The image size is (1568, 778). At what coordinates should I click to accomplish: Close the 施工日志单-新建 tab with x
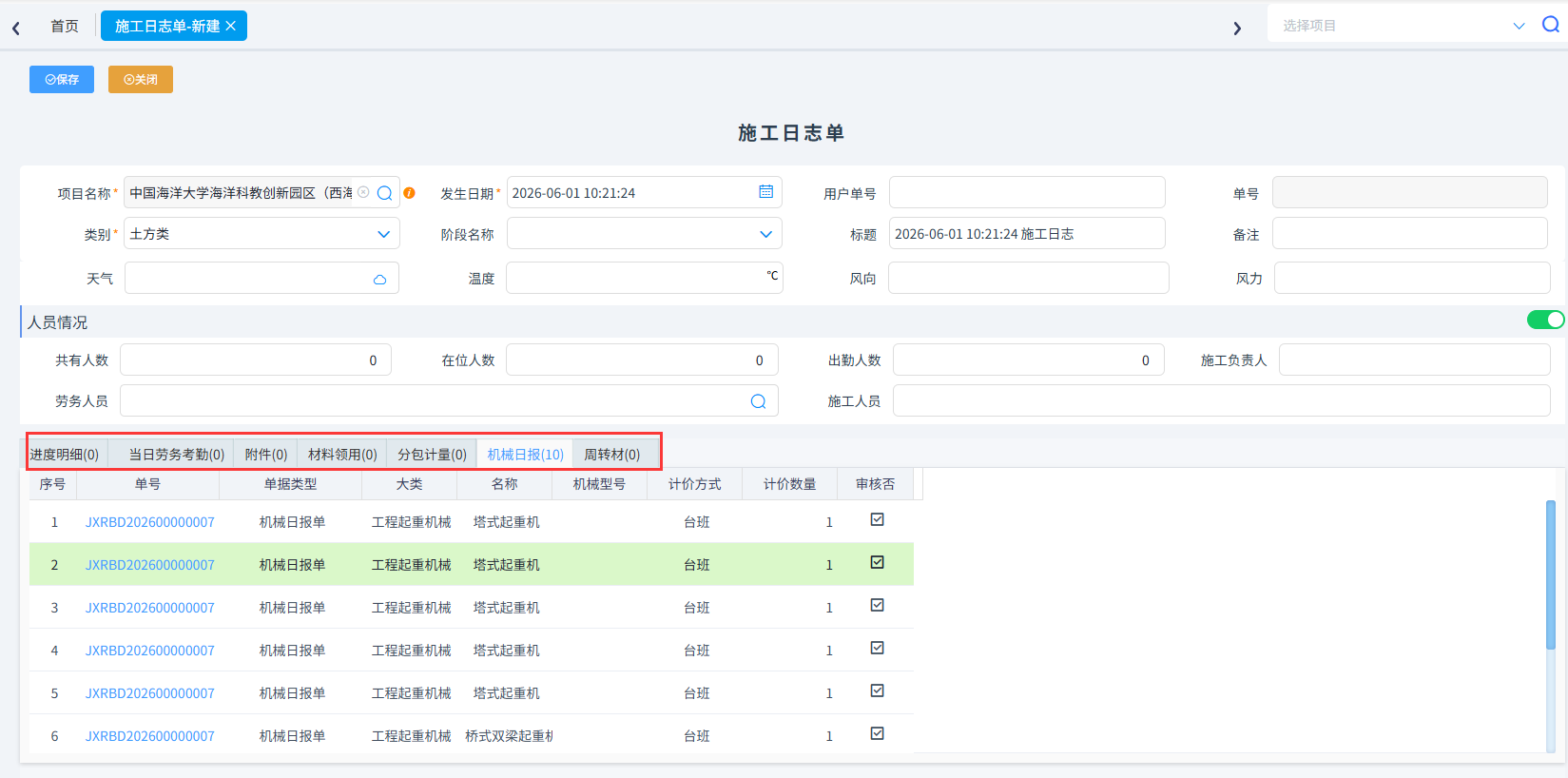[230, 26]
